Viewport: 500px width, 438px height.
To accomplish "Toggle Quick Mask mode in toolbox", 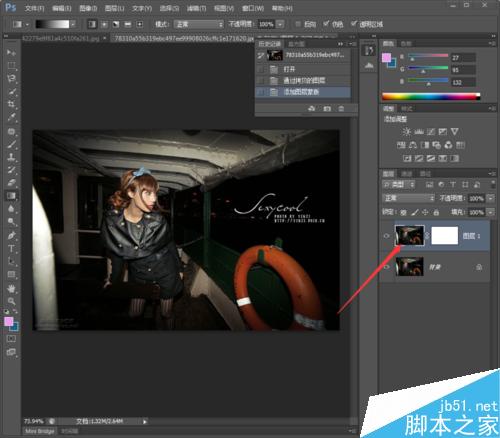I will coord(11,339).
